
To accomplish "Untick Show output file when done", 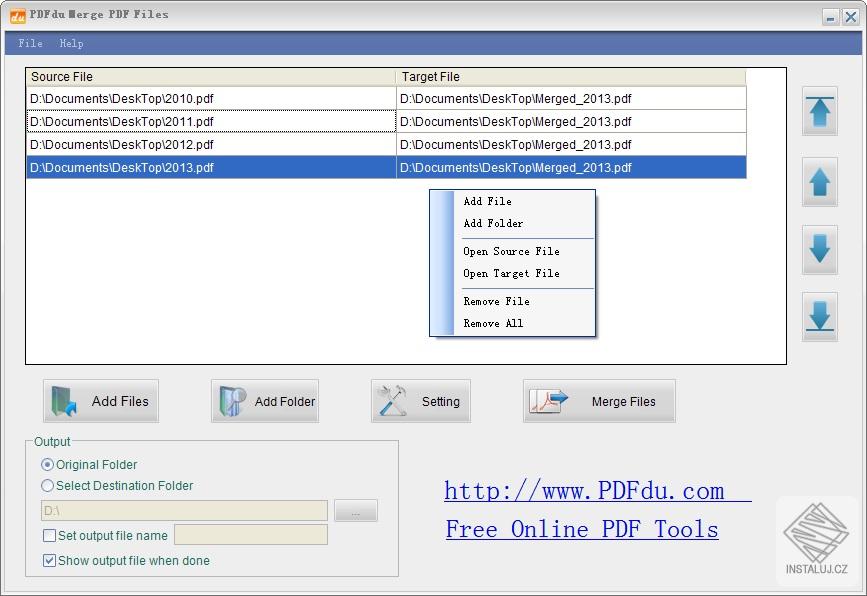I will [50, 561].
